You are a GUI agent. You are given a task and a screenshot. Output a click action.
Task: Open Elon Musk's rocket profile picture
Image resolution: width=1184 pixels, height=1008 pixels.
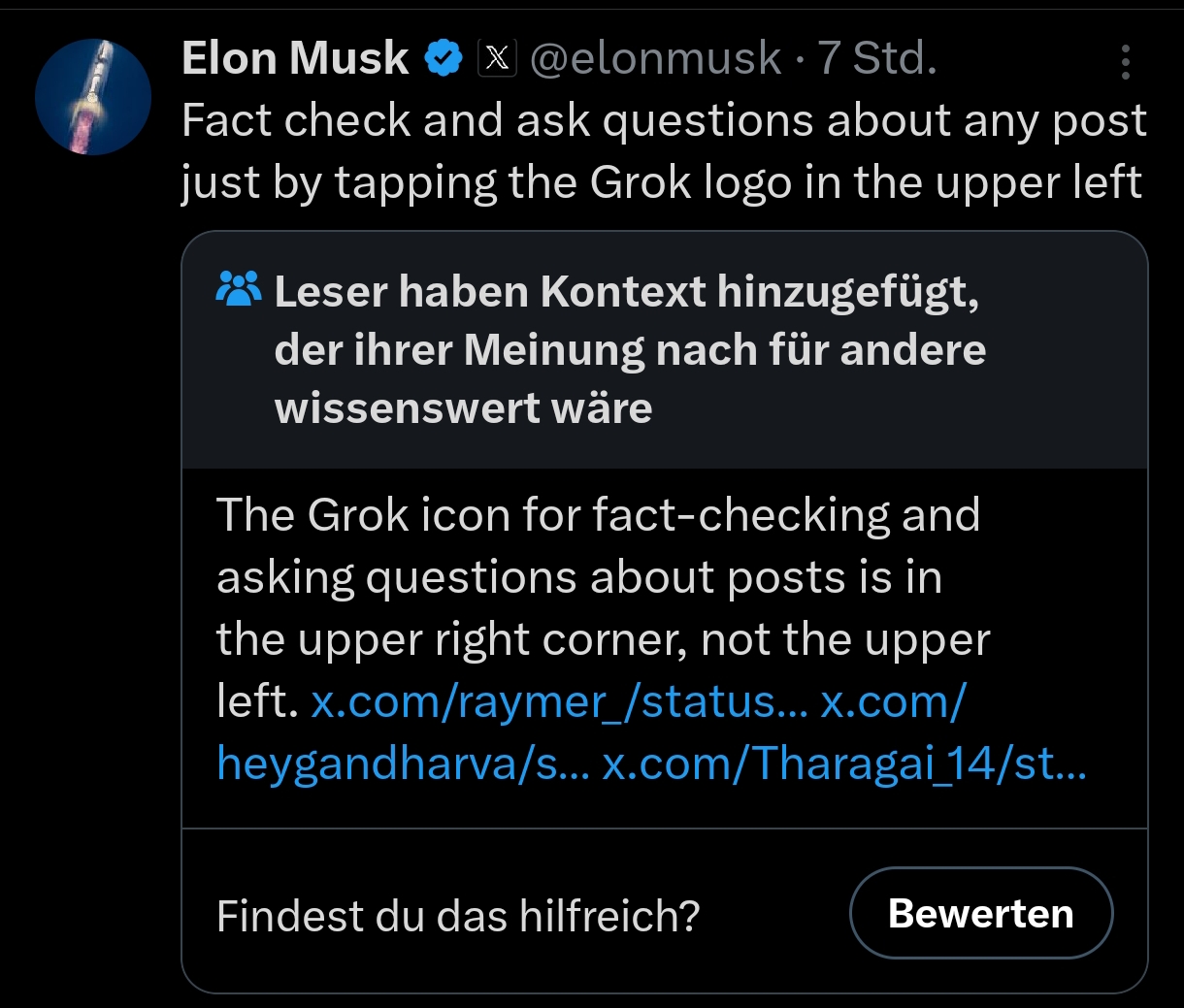click(93, 97)
